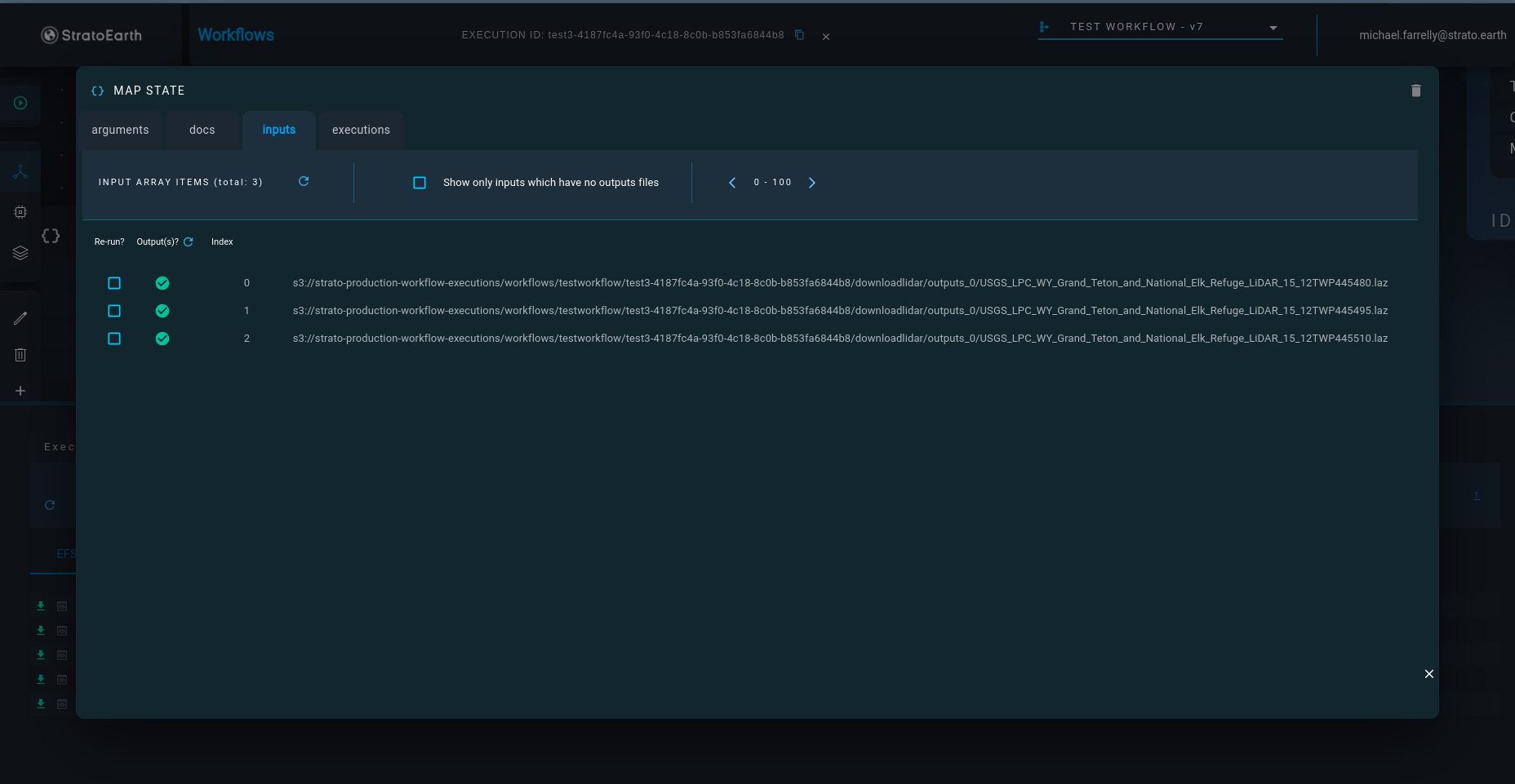Enable show only inputs without outputs files
This screenshot has height=784, width=1515.
[420, 183]
